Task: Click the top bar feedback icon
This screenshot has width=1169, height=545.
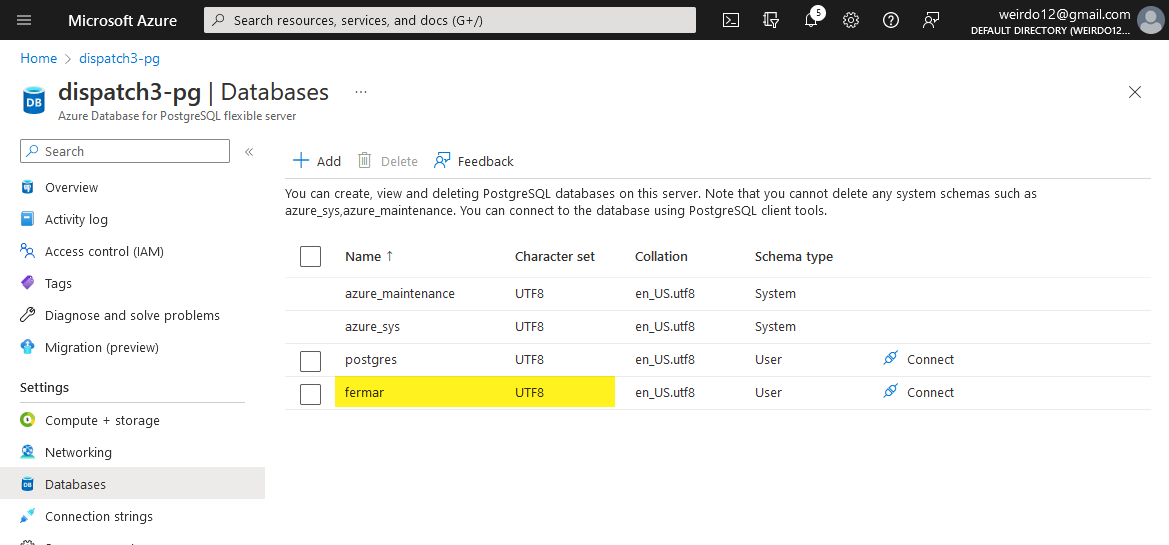Action: [x=931, y=20]
